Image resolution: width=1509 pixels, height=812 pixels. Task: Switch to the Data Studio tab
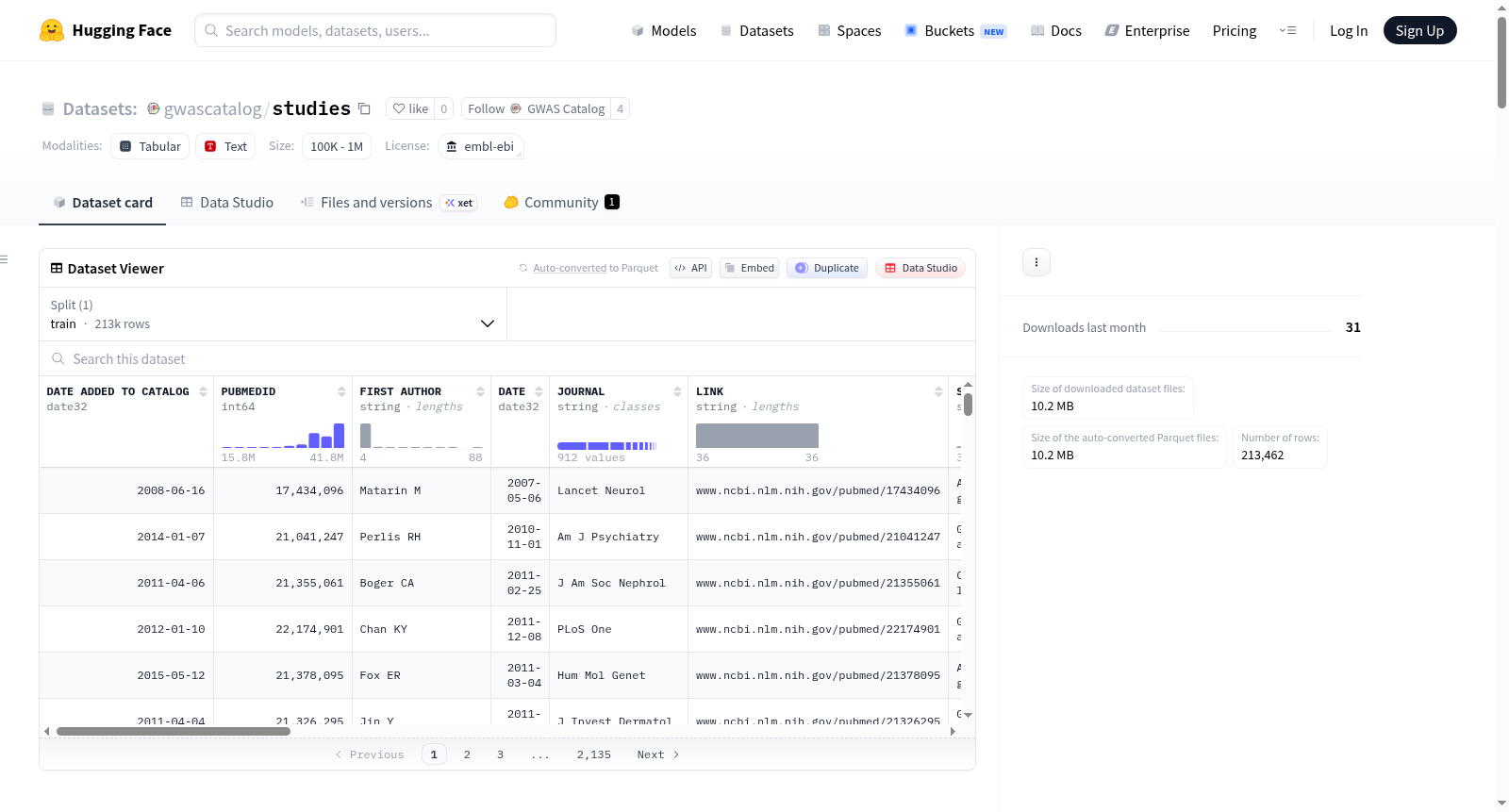coord(227,203)
